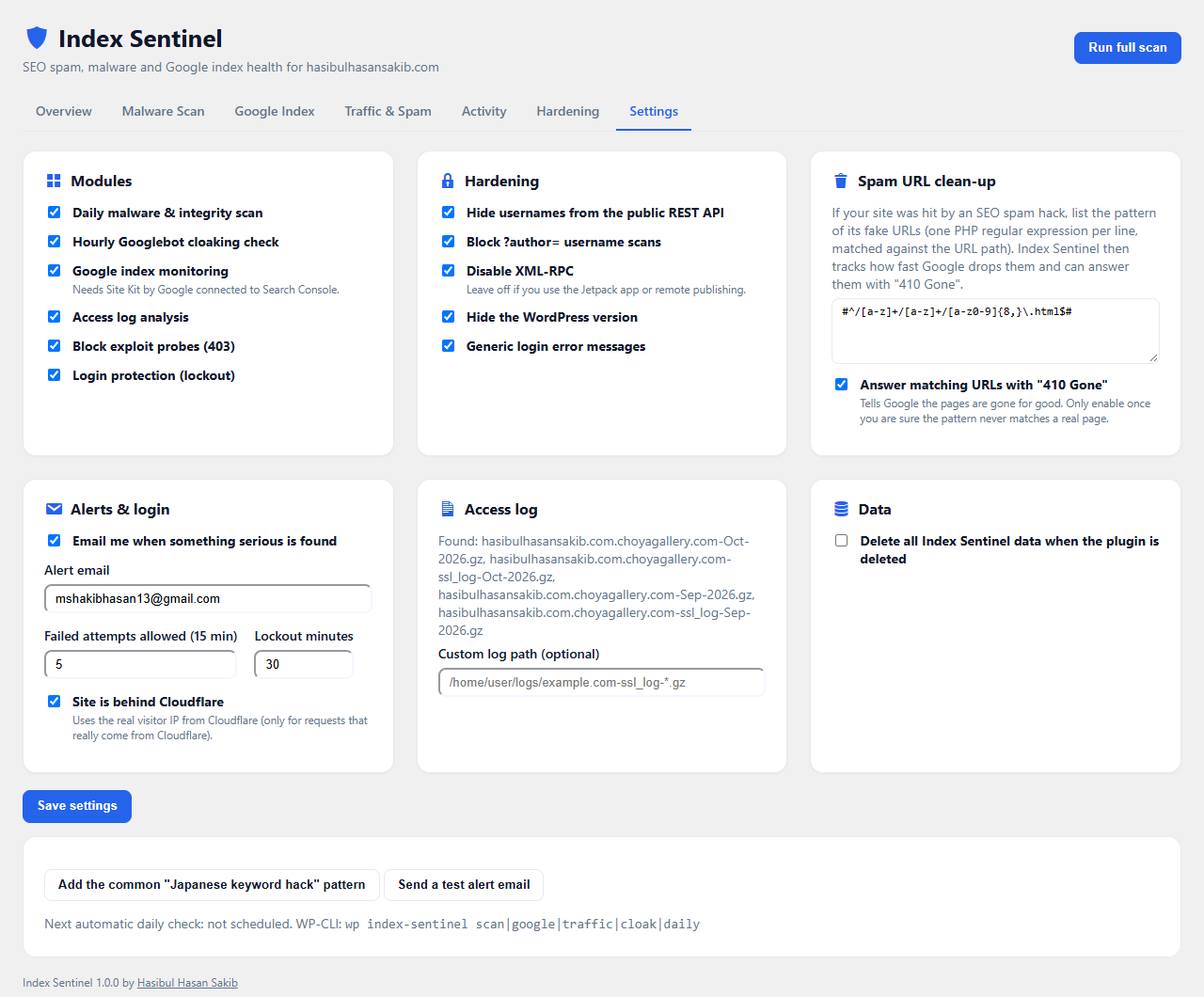
Task: Switch to the Malware Scan tab
Action: pos(164,111)
